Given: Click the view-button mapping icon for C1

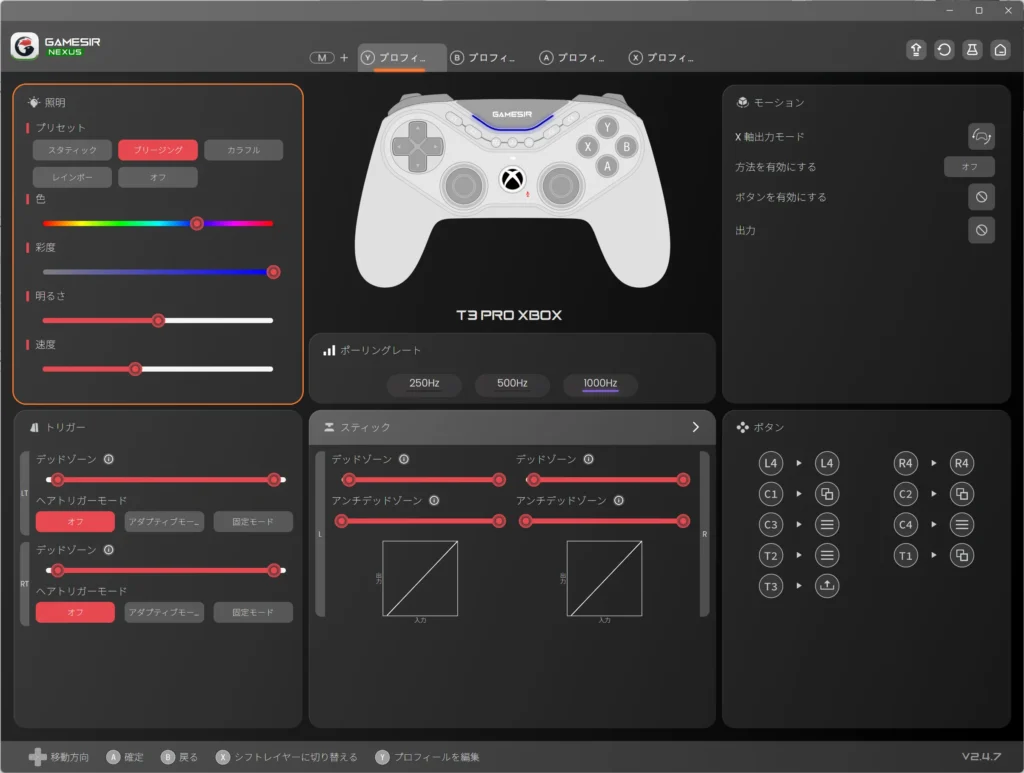Looking at the screenshot, I should 827,494.
